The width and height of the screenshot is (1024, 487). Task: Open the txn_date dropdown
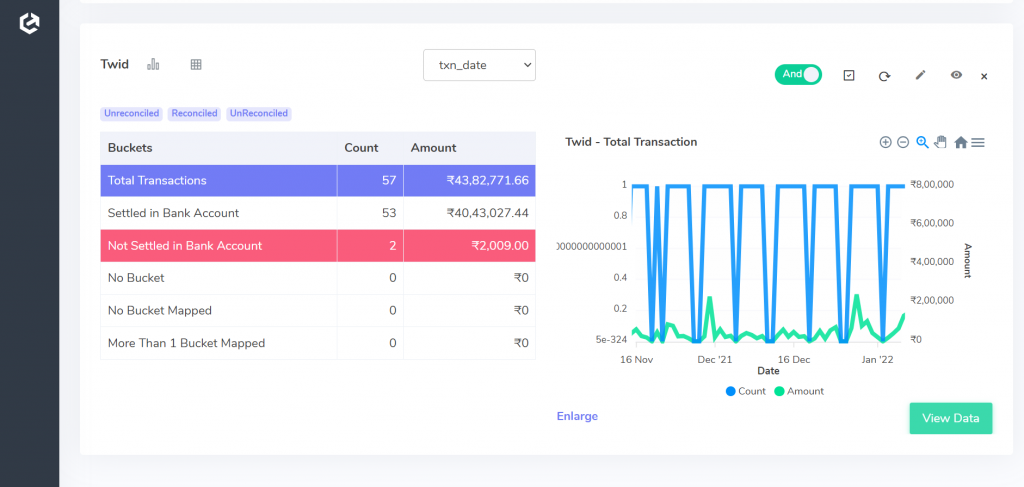tap(479, 65)
